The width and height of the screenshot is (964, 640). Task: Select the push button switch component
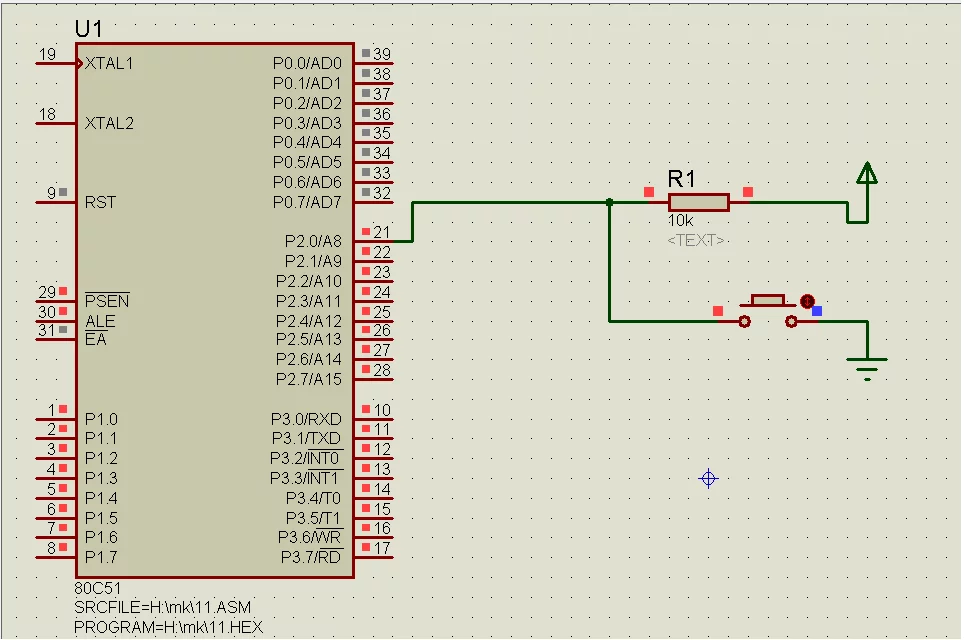point(767,311)
